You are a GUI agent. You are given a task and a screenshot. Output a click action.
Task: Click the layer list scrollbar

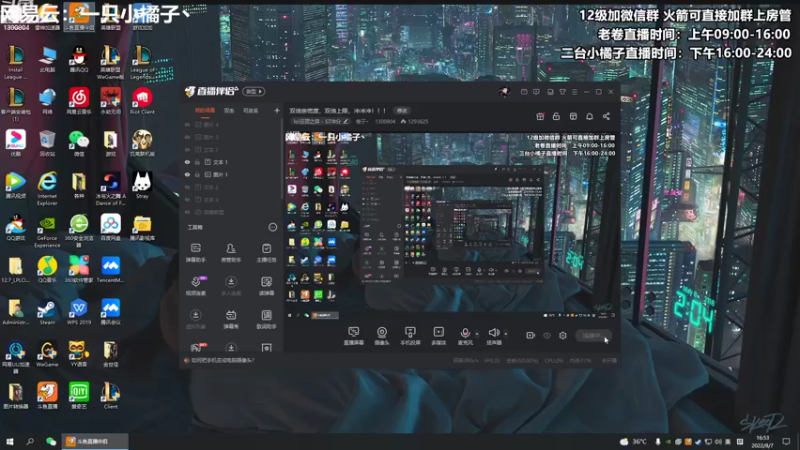[282, 158]
